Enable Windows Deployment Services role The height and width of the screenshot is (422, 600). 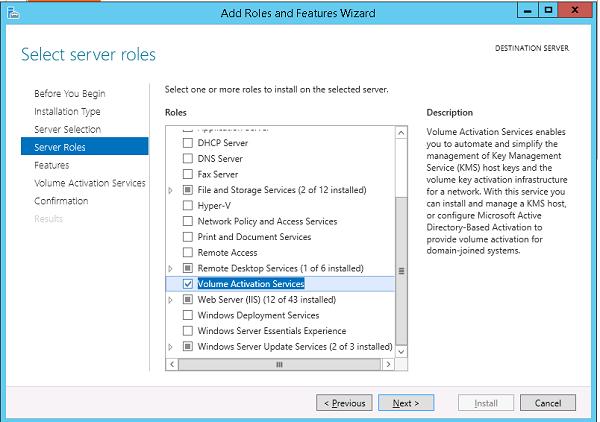click(x=188, y=315)
